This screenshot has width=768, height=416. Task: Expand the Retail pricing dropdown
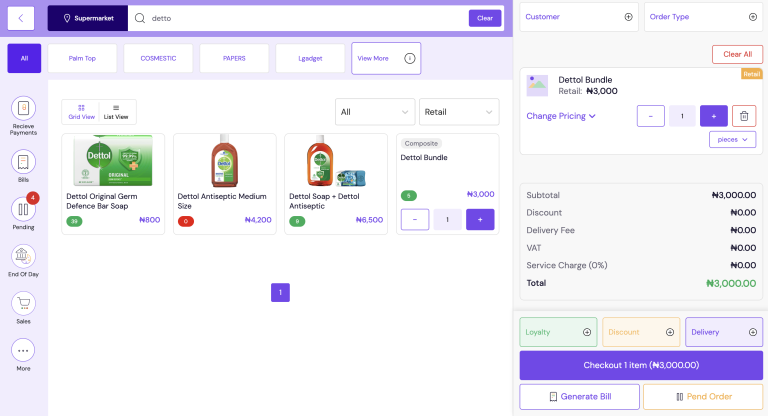[x=458, y=112]
